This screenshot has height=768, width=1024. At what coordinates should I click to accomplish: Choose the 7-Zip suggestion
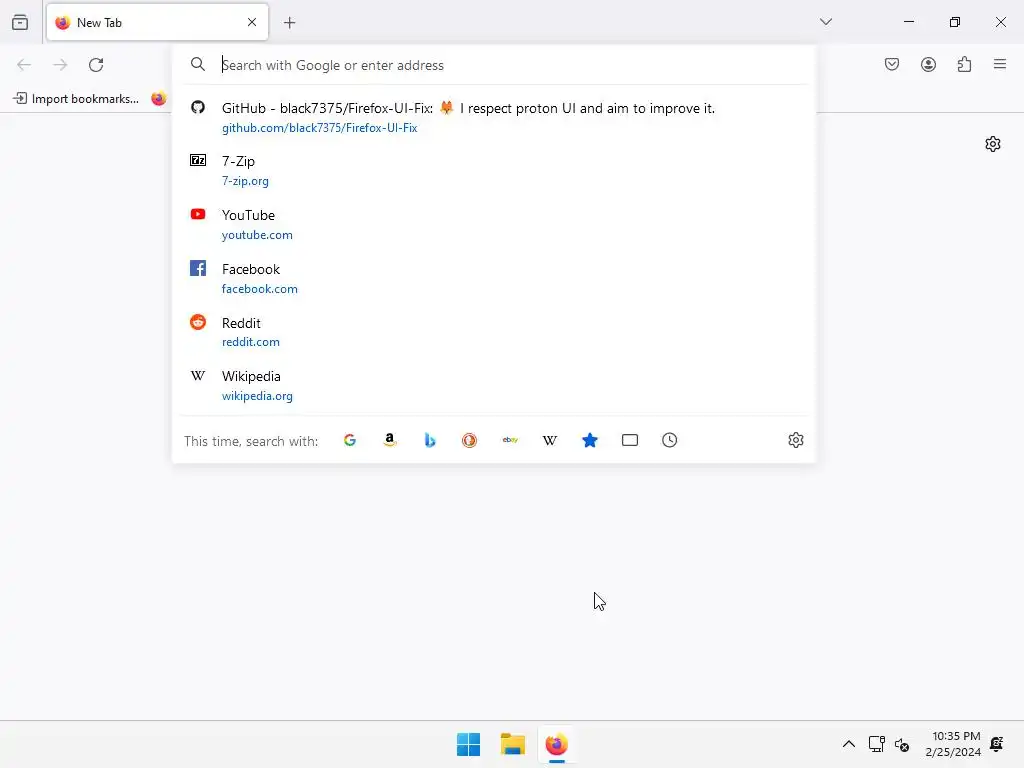pos(494,170)
